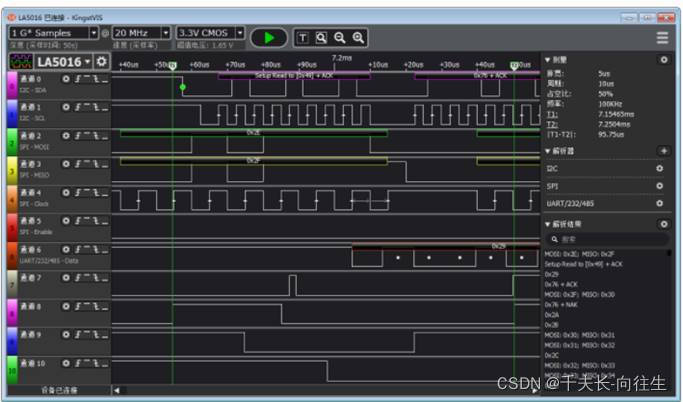This screenshot has height=402, width=683.
Task: Toggle rising edge trigger on channel 0
Action: pos(78,78)
